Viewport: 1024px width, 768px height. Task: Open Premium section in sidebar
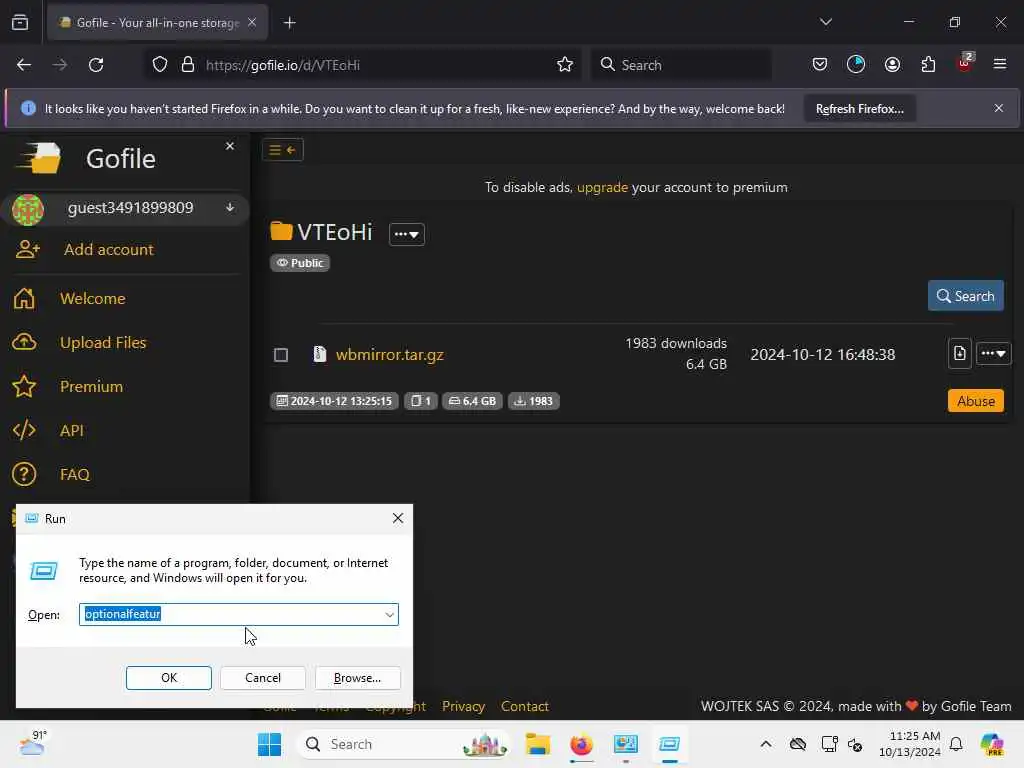[91, 387]
